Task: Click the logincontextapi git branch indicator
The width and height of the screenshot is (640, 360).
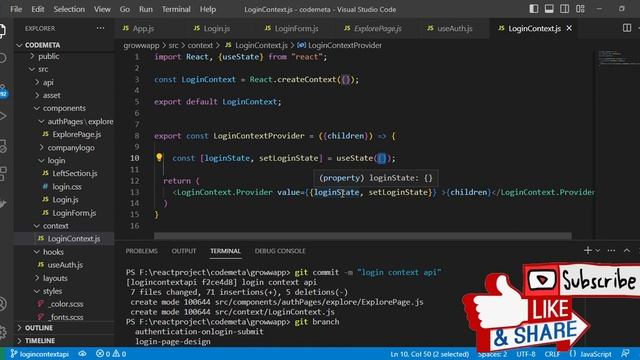Action: [40, 354]
